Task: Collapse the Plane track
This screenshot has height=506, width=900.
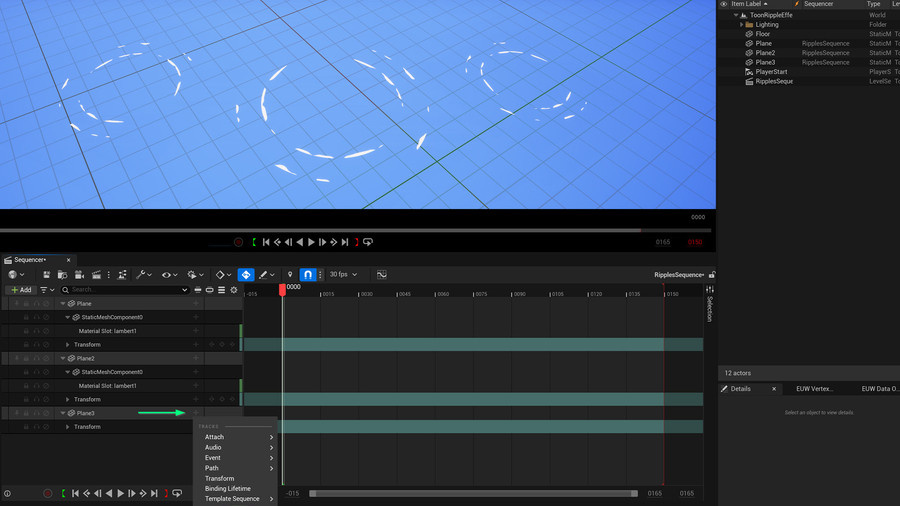Action: point(63,303)
